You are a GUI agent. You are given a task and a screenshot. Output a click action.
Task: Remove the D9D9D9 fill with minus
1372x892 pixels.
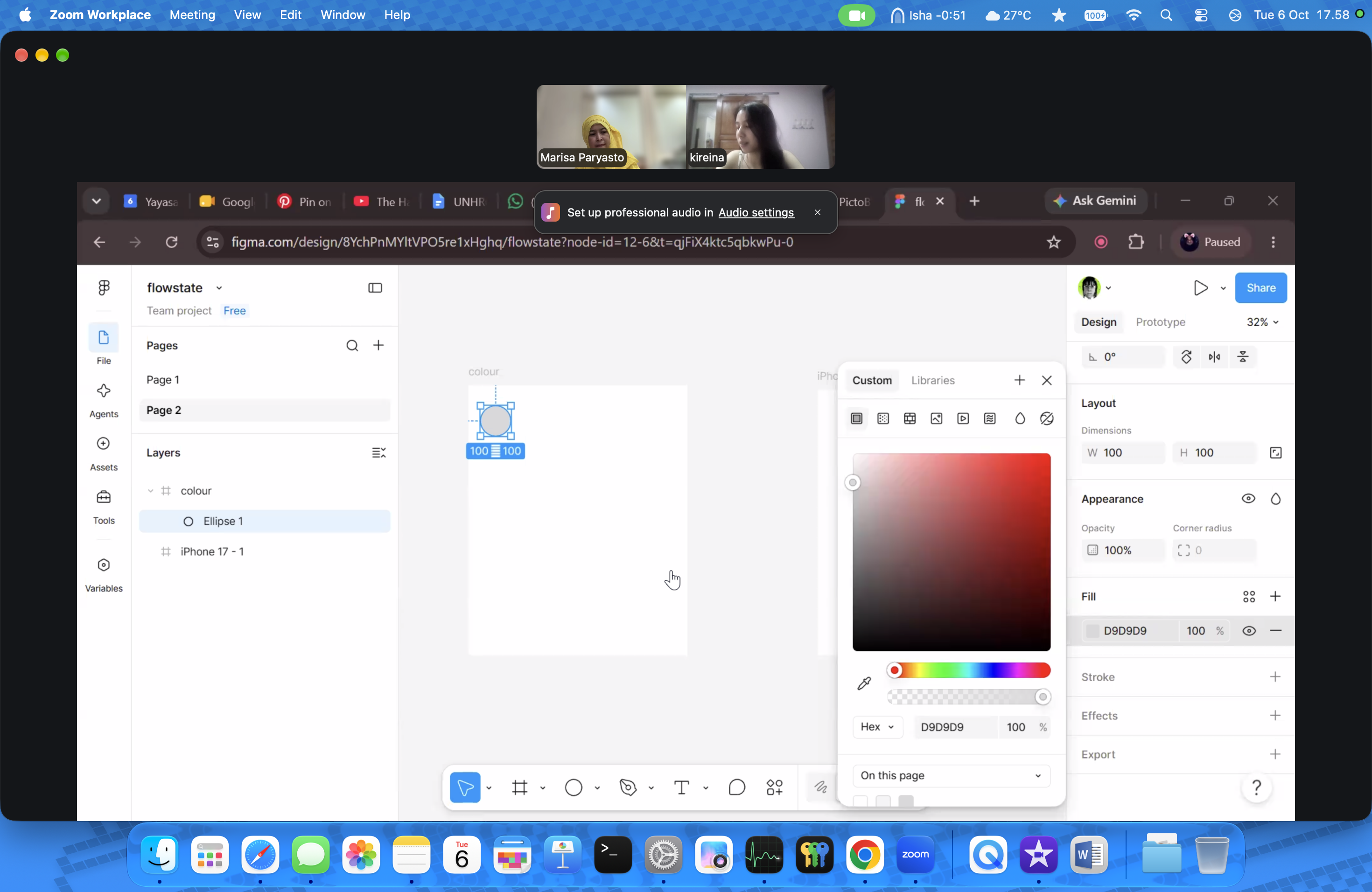(x=1276, y=630)
